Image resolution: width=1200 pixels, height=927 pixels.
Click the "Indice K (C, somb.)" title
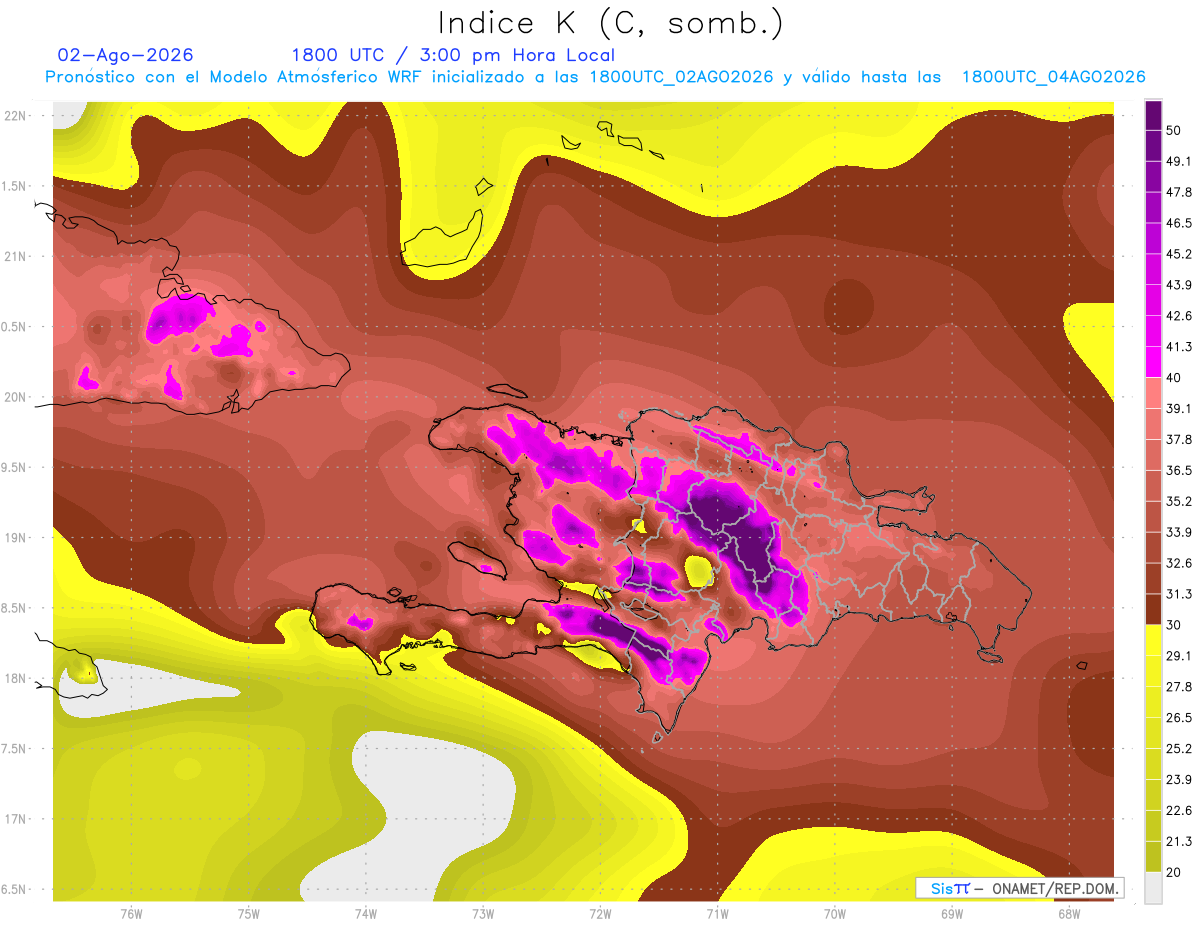610,23
